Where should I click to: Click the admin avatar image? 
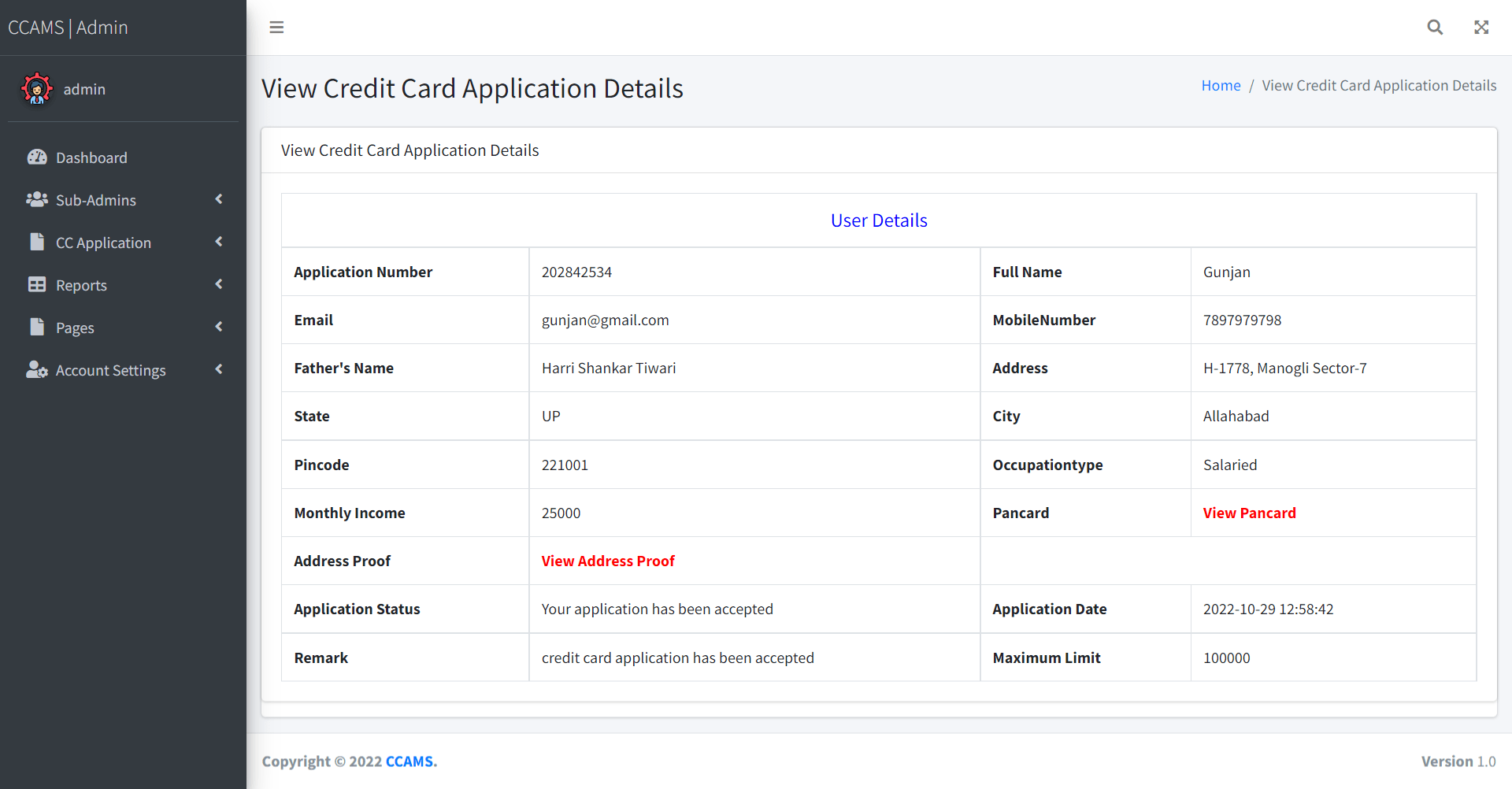pyautogui.click(x=37, y=89)
